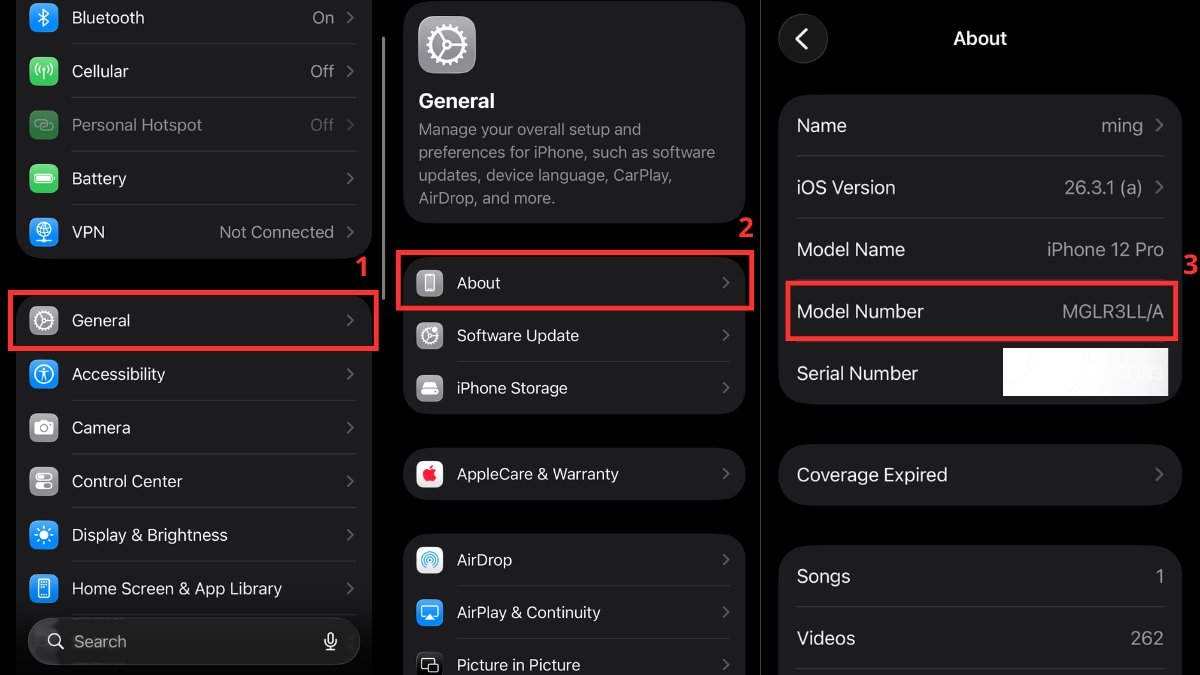Screen dimensions: 1200x675
Task: Tap the Display & Brightness sun icon
Action: (44, 535)
